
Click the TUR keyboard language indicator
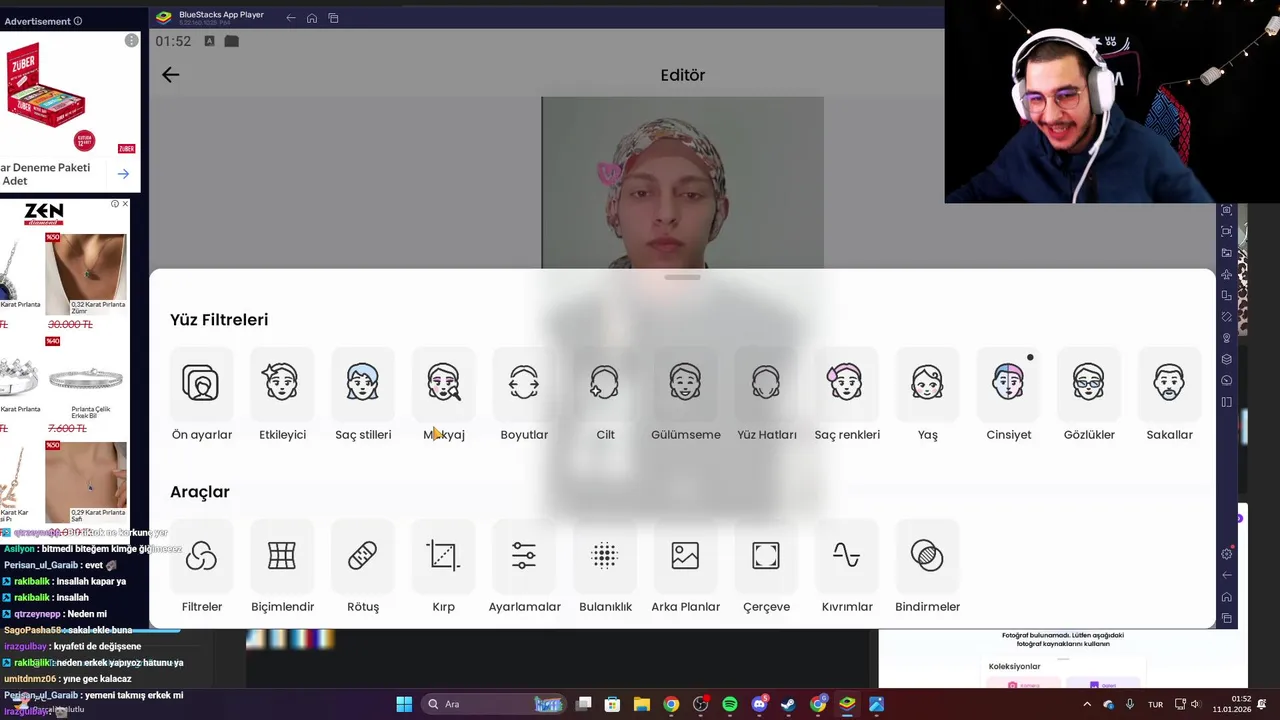(x=1155, y=704)
